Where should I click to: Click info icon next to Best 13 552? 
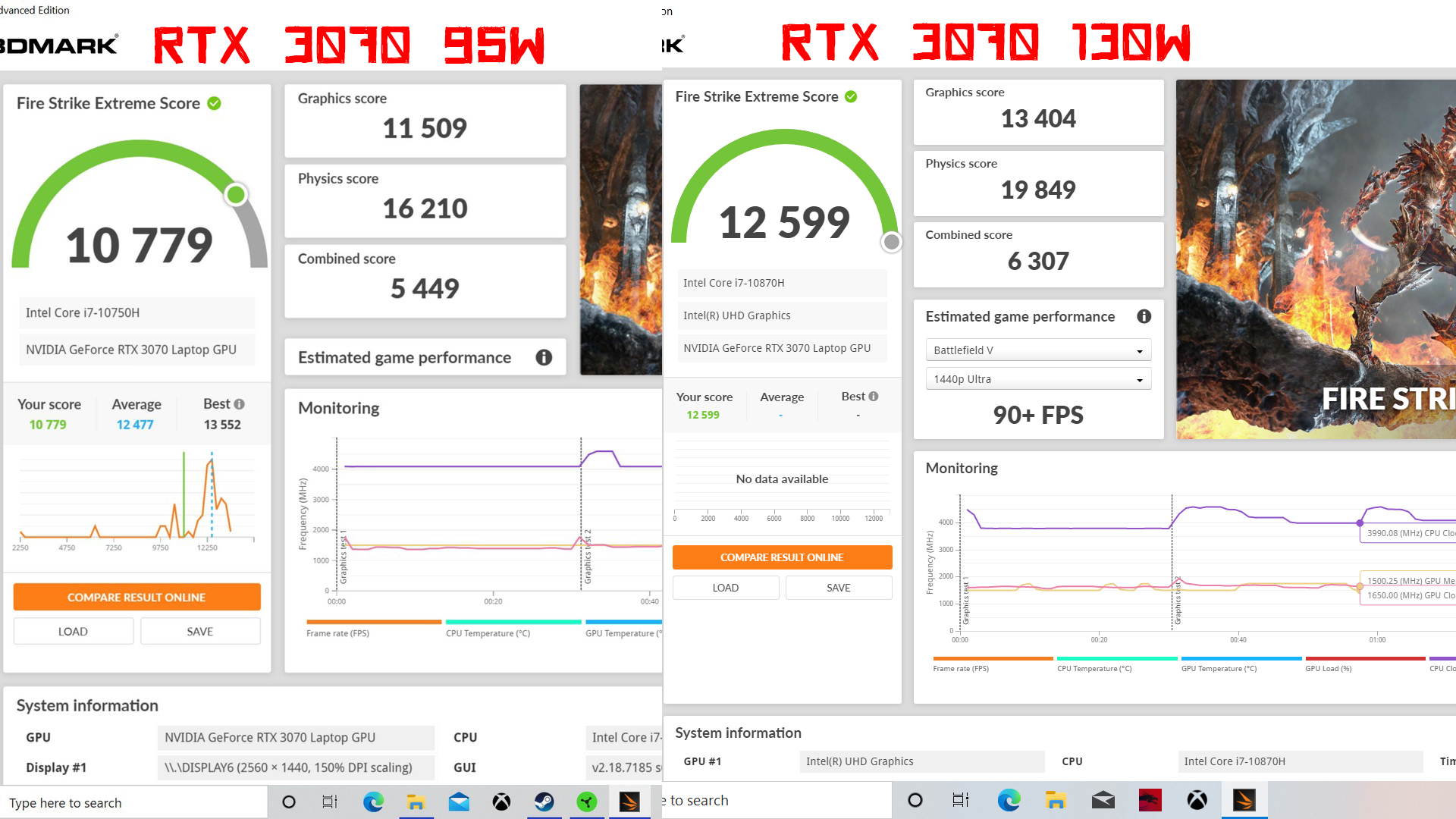pos(240,404)
